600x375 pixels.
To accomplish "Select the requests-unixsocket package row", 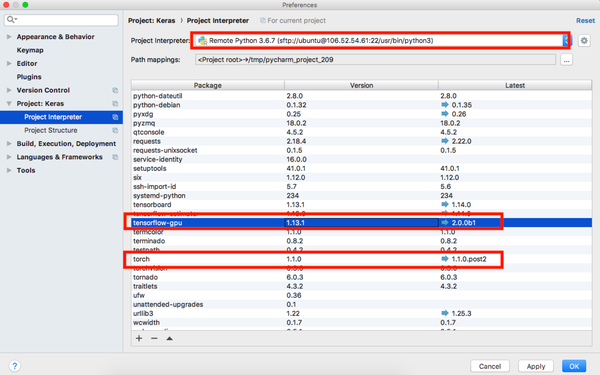I will pyautogui.click(x=362, y=150).
